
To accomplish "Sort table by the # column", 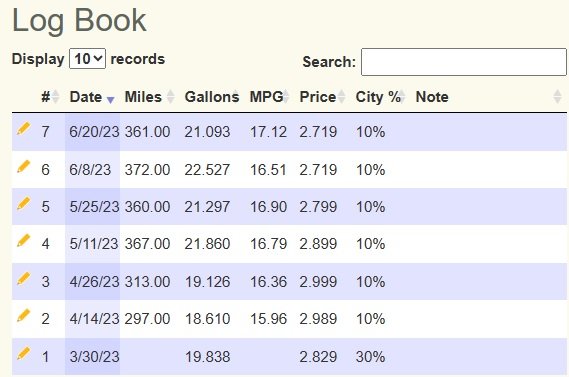I will point(50,97).
